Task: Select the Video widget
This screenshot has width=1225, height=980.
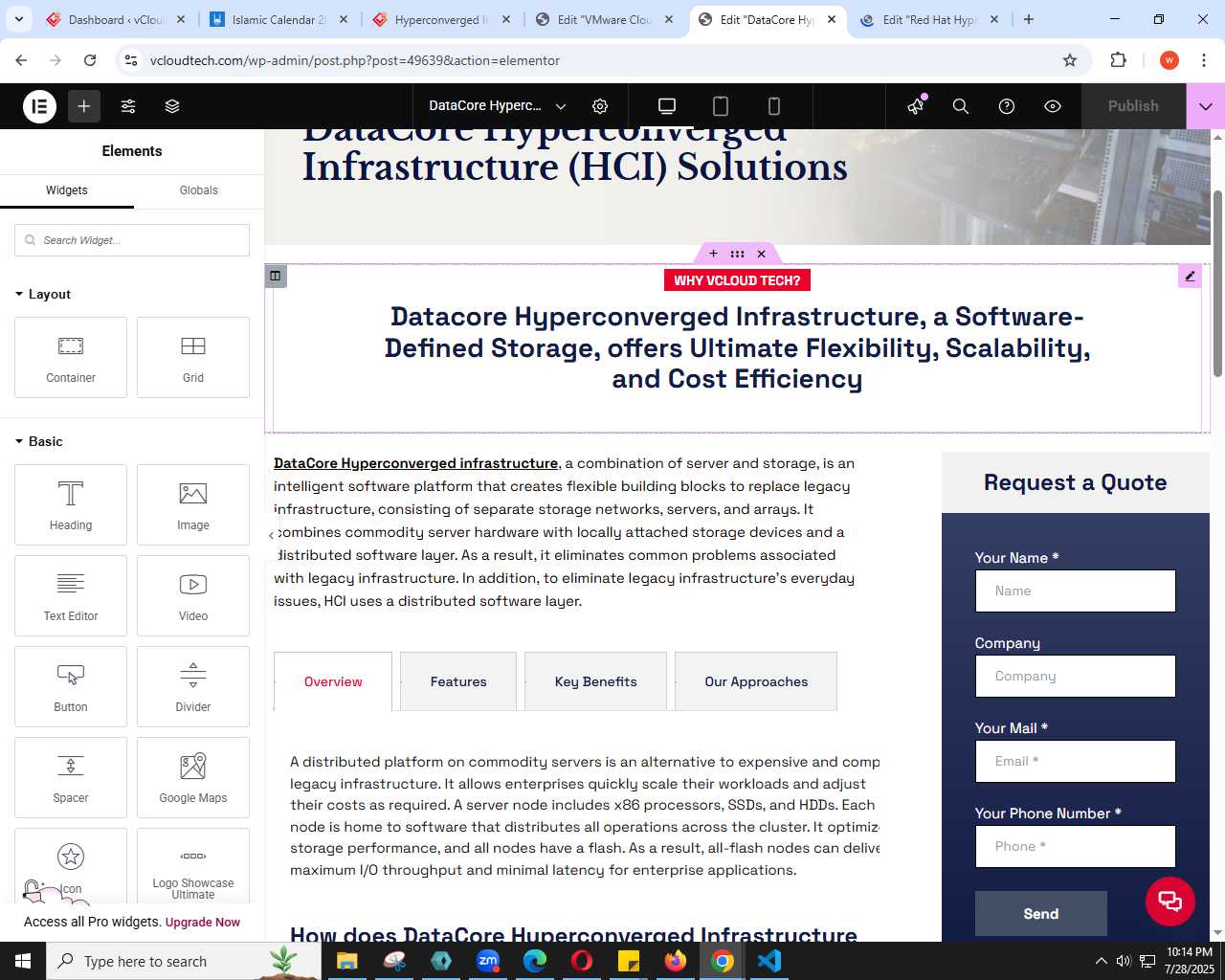Action: point(193,595)
